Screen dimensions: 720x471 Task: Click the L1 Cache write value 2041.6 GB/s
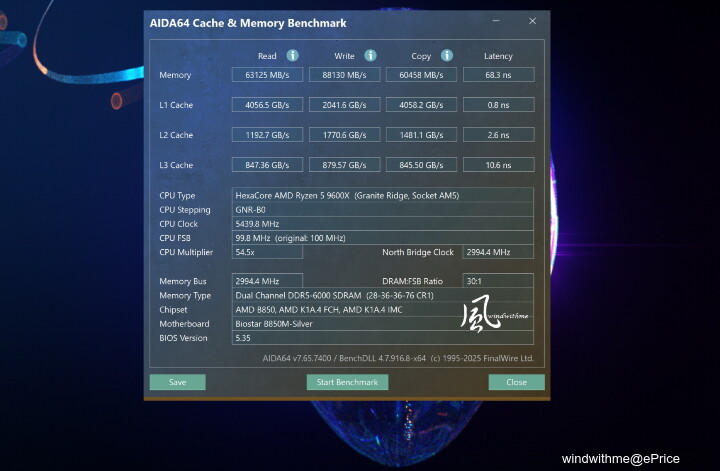(x=344, y=105)
